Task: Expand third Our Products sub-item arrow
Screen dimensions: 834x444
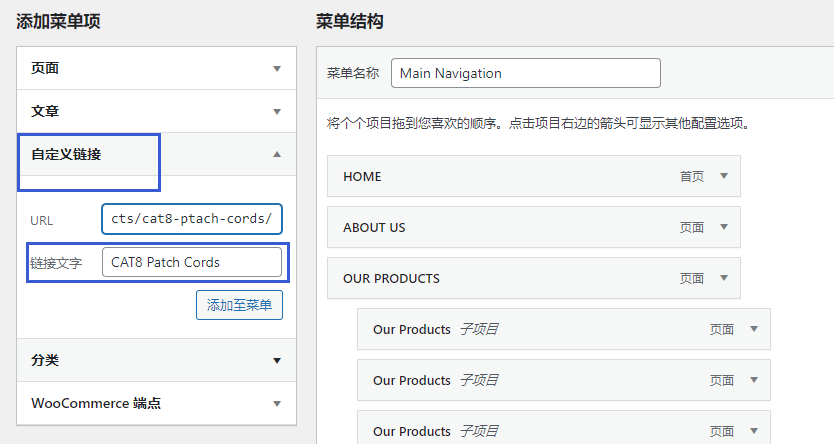Action: 754,431
